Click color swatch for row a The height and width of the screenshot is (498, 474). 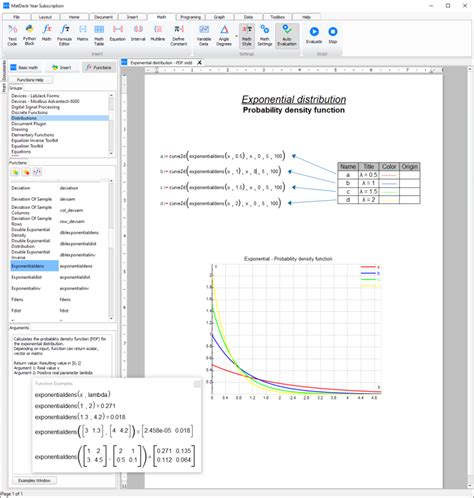point(389,175)
